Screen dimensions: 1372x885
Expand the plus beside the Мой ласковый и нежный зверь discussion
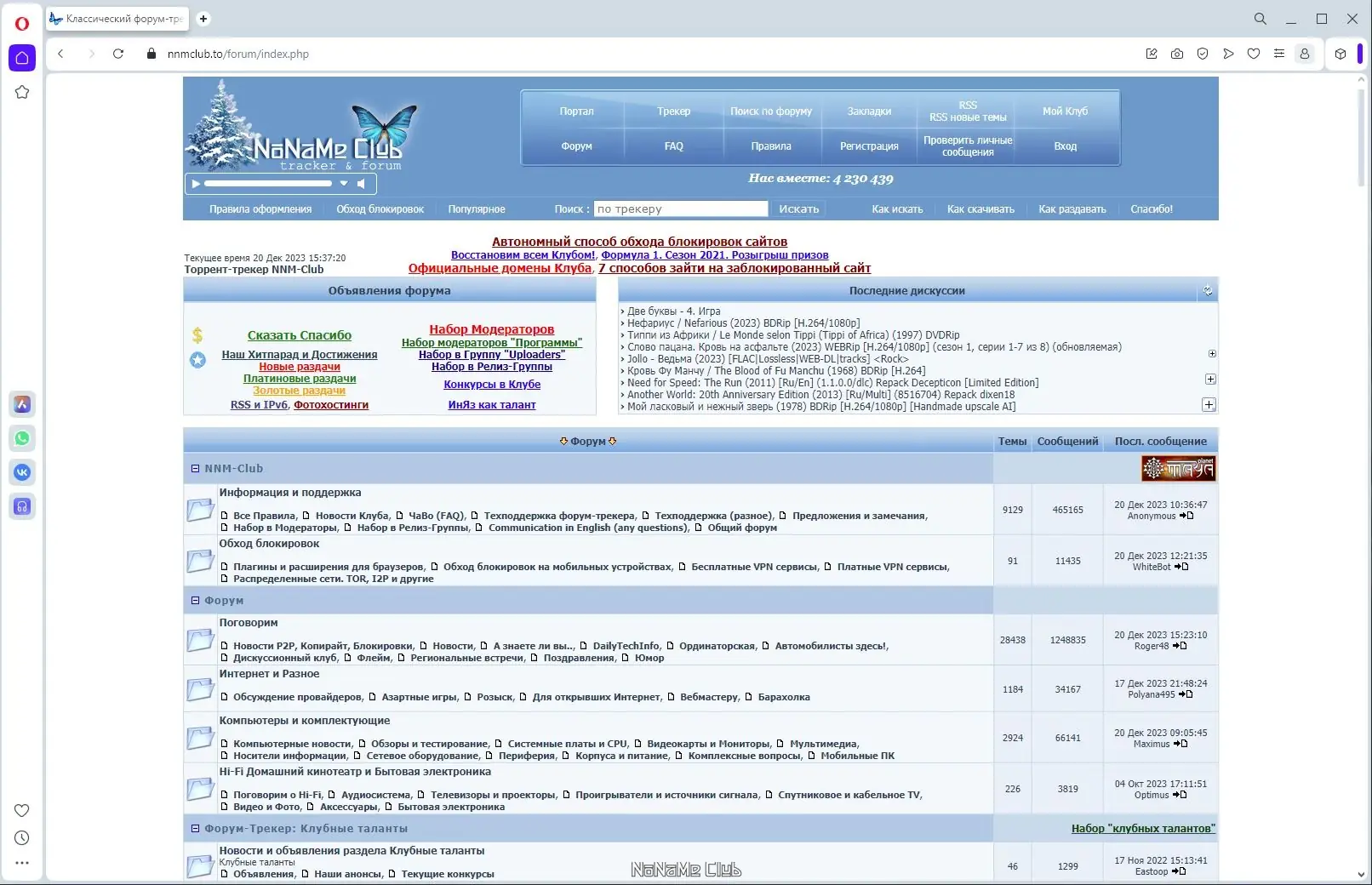1209,405
